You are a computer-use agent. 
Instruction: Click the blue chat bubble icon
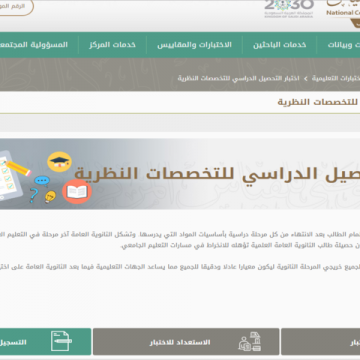(x=42, y=181)
